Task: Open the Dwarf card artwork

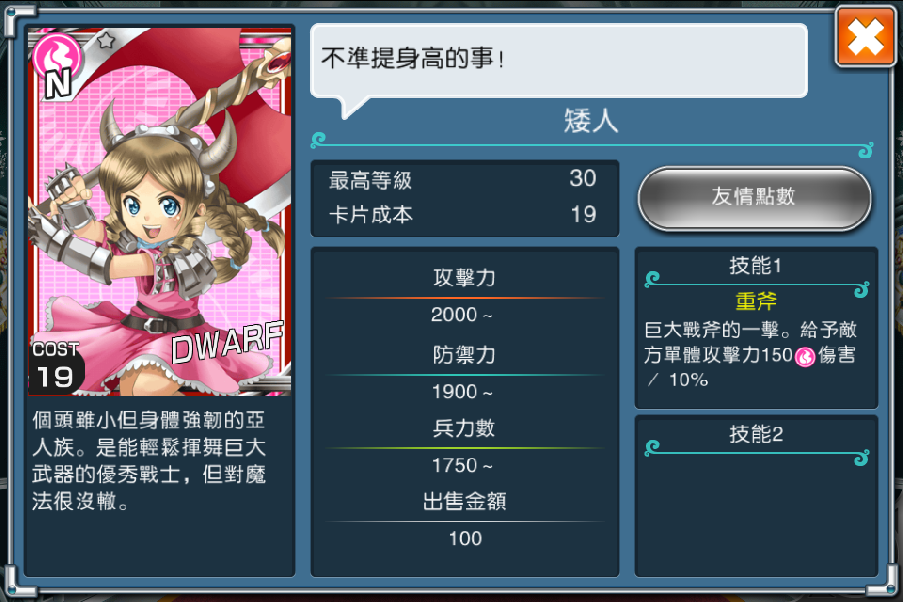Action: [x=160, y=211]
